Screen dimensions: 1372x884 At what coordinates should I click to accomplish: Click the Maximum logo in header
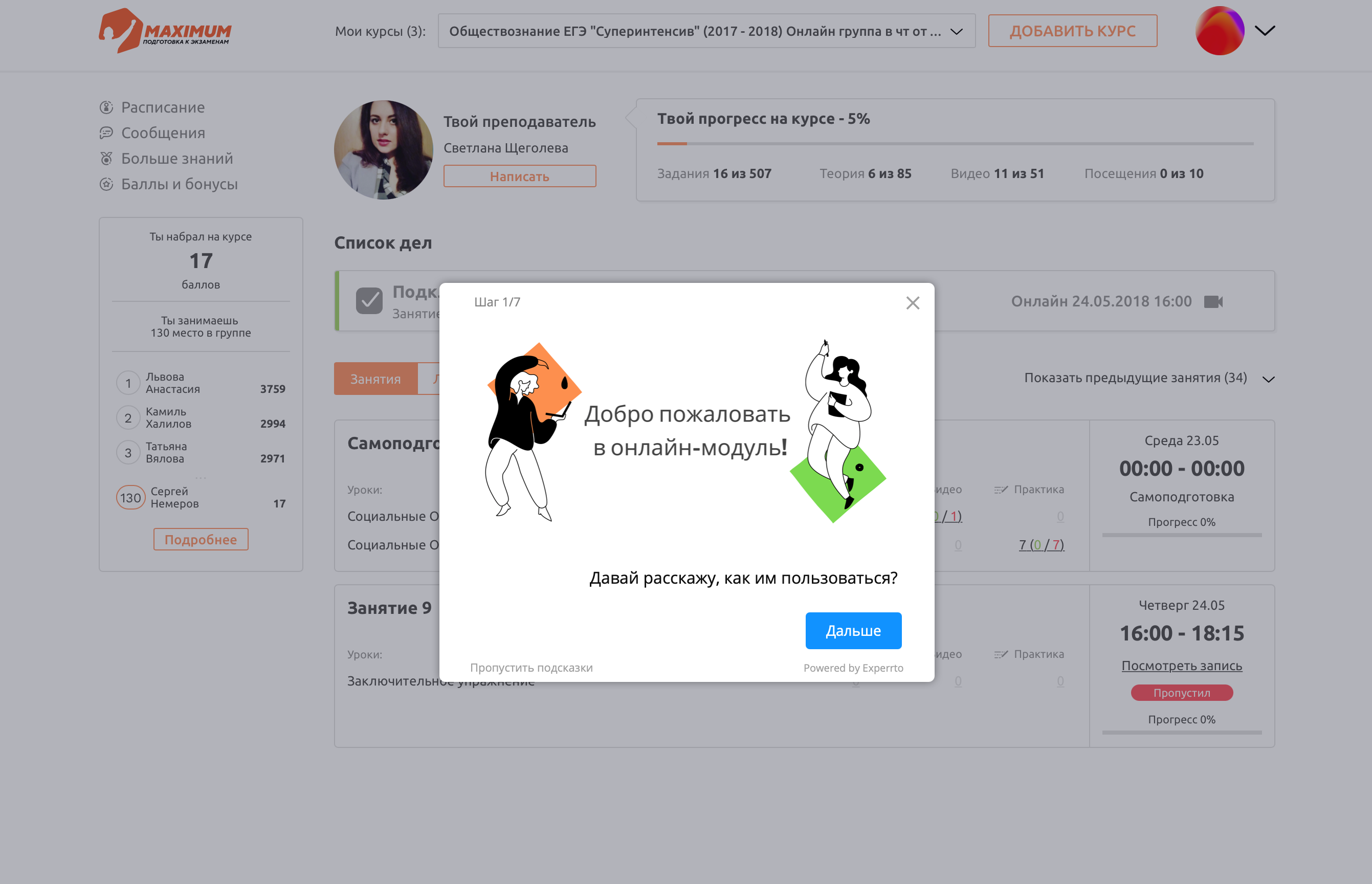165,30
